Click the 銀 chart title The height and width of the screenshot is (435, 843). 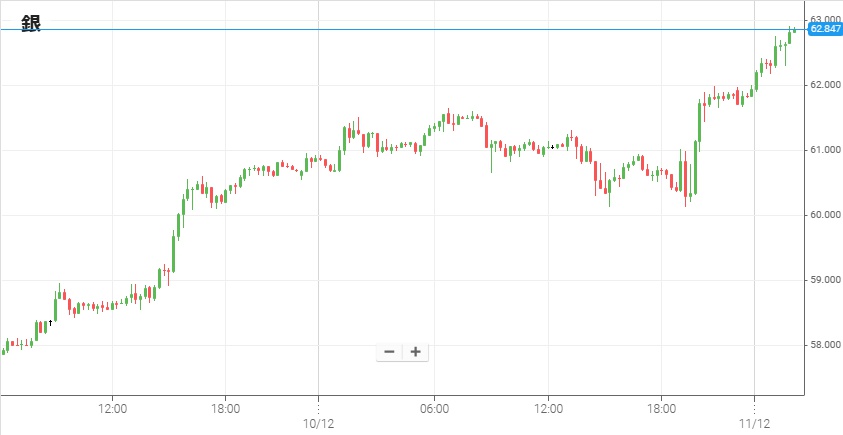(31, 24)
